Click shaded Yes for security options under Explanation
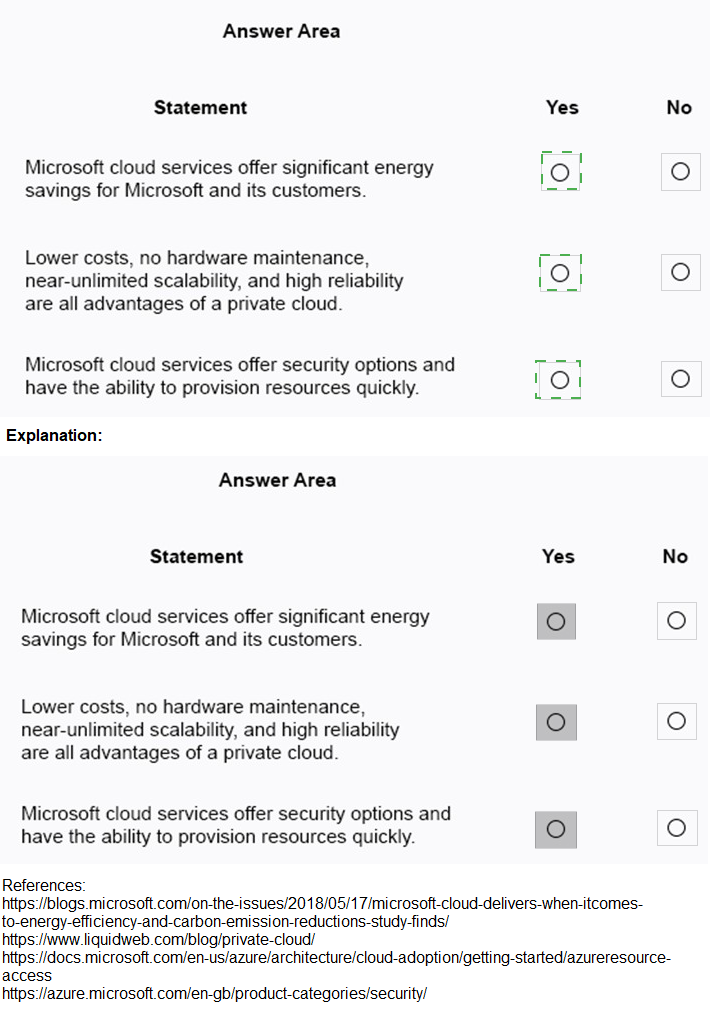The width and height of the screenshot is (710, 1017). pyautogui.click(x=556, y=828)
